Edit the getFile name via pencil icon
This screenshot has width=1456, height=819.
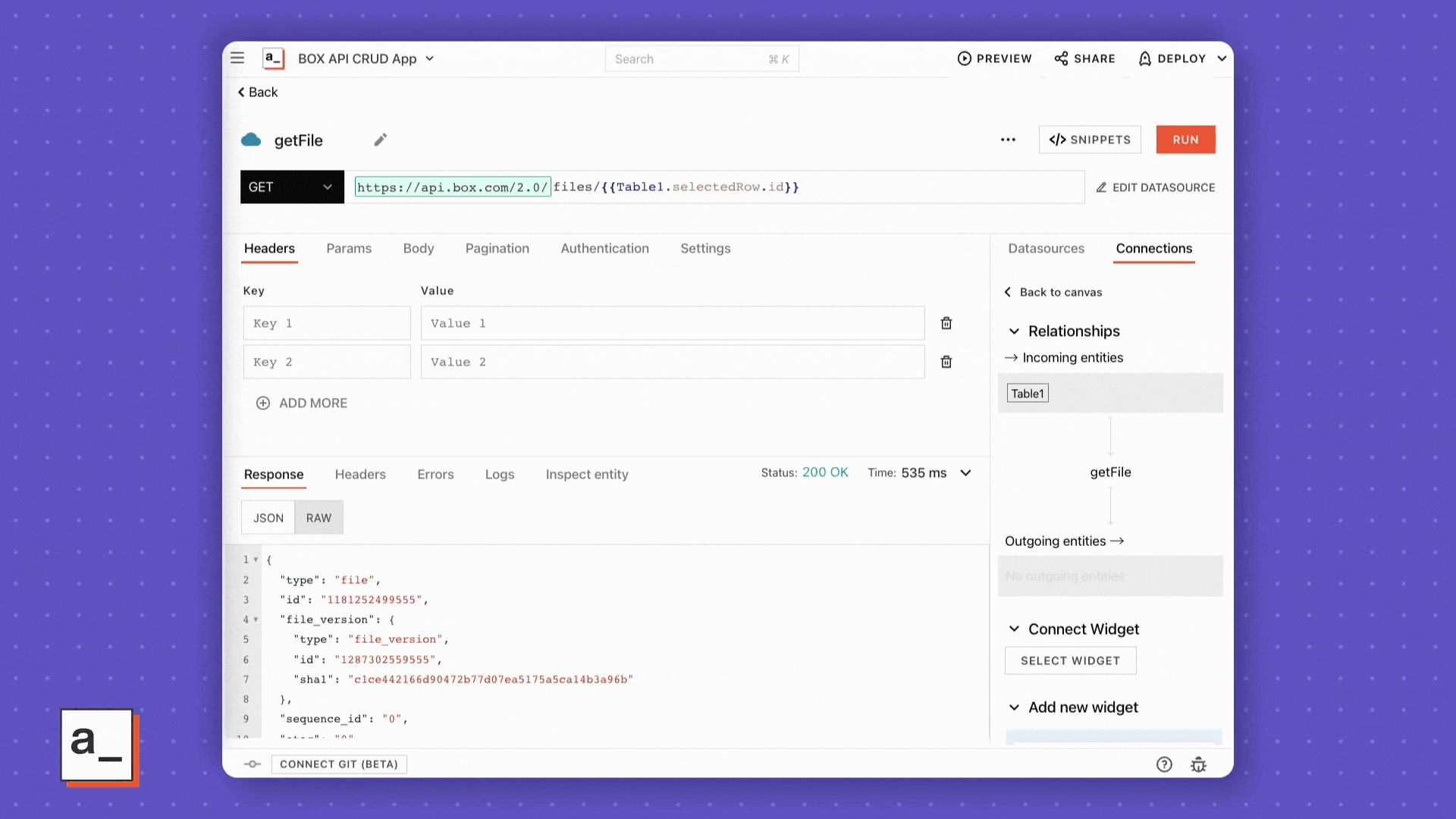(381, 140)
